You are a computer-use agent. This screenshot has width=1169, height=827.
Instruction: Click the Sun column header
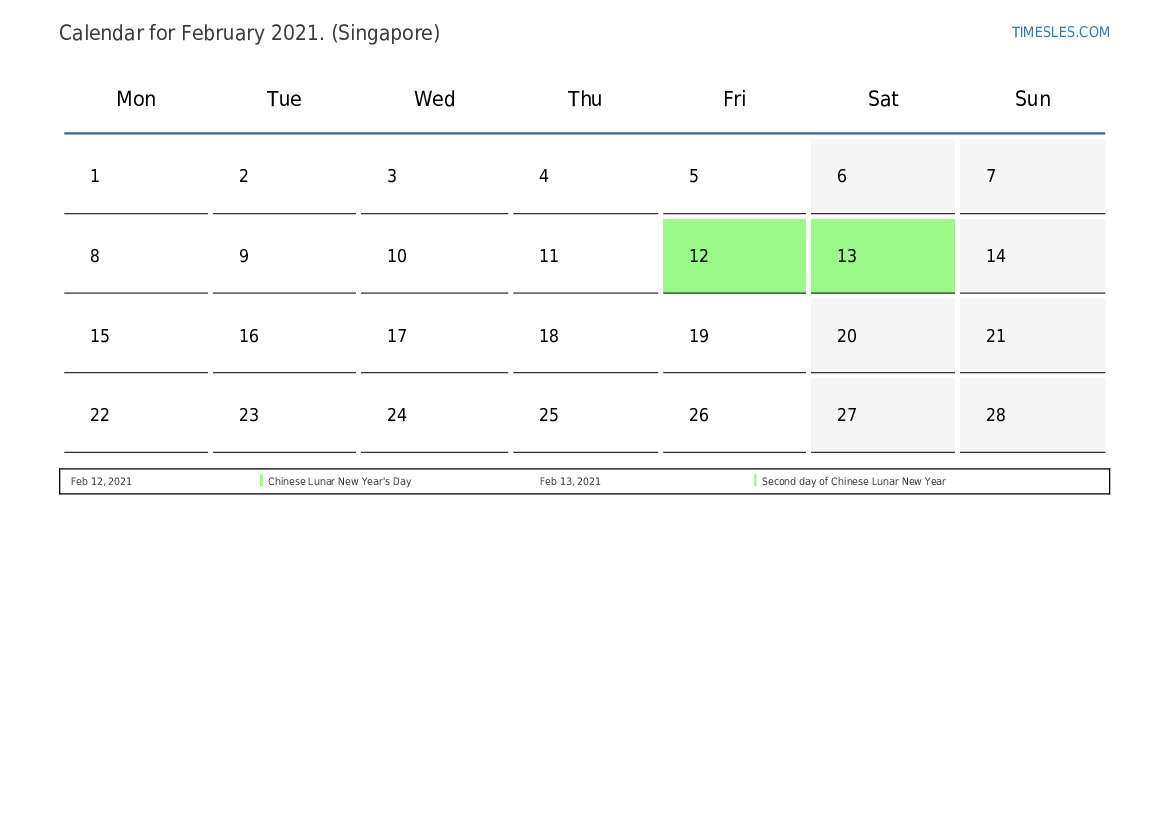[1032, 99]
